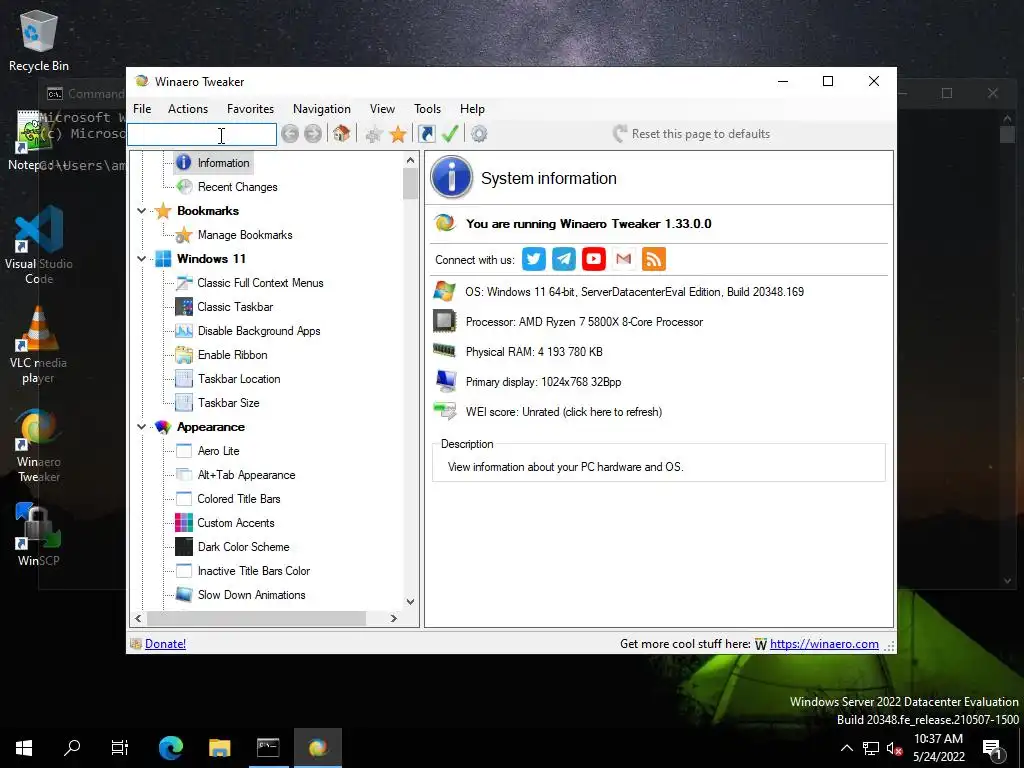This screenshot has height=768, width=1024.
Task: Open Taskbar Location setting
Action: pos(229,379)
